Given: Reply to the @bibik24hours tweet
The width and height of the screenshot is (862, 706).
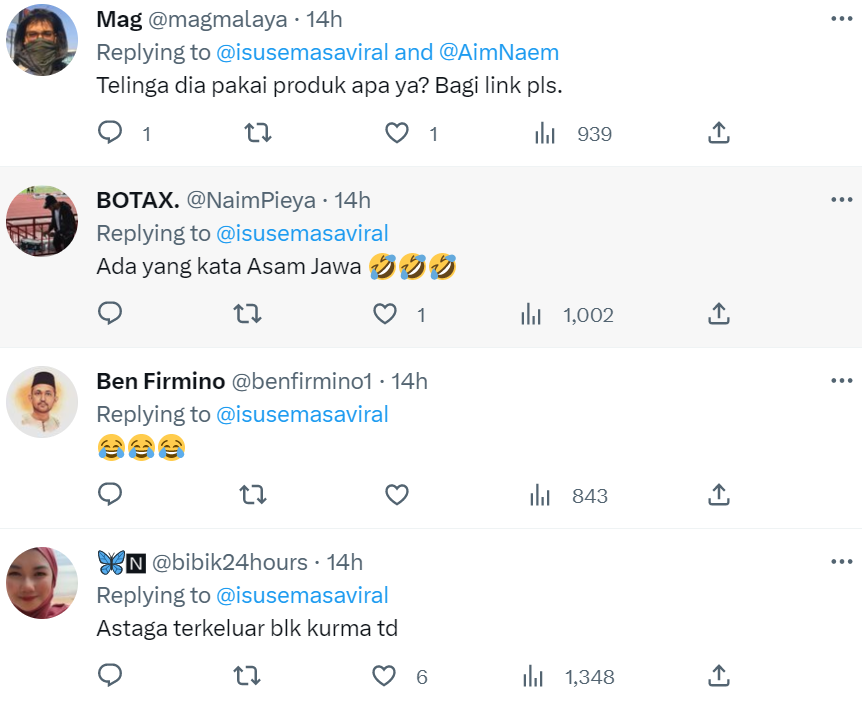Looking at the screenshot, I should [x=110, y=676].
